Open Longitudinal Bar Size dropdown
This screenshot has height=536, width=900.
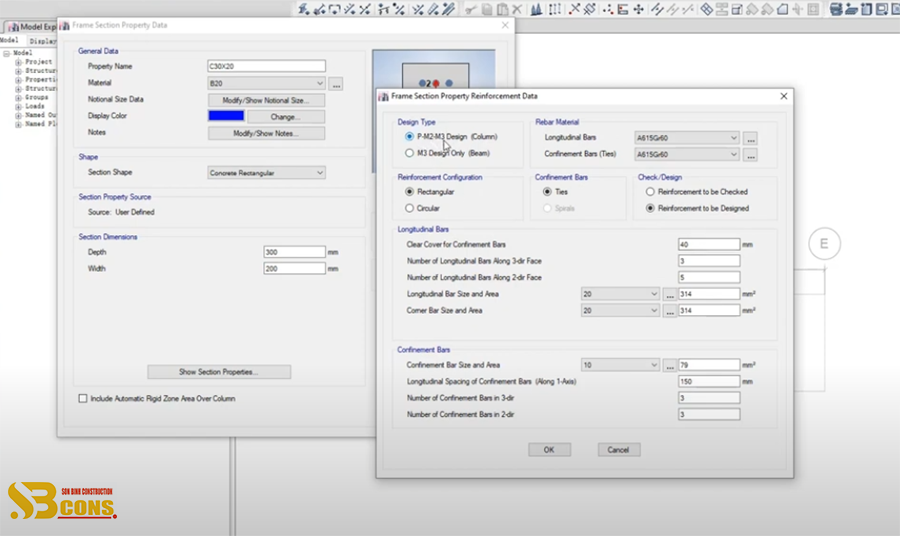(620, 294)
